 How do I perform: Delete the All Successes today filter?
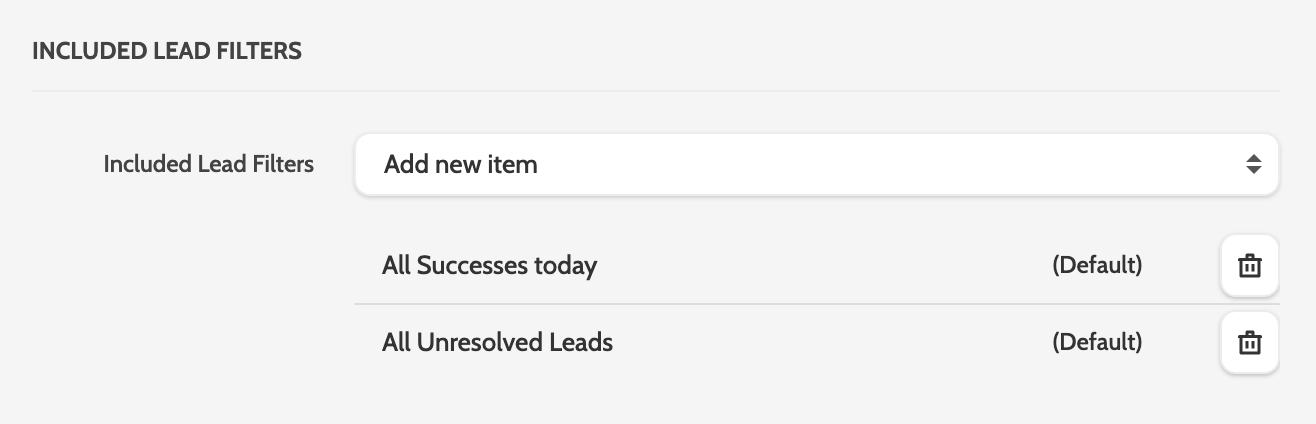point(1249,266)
